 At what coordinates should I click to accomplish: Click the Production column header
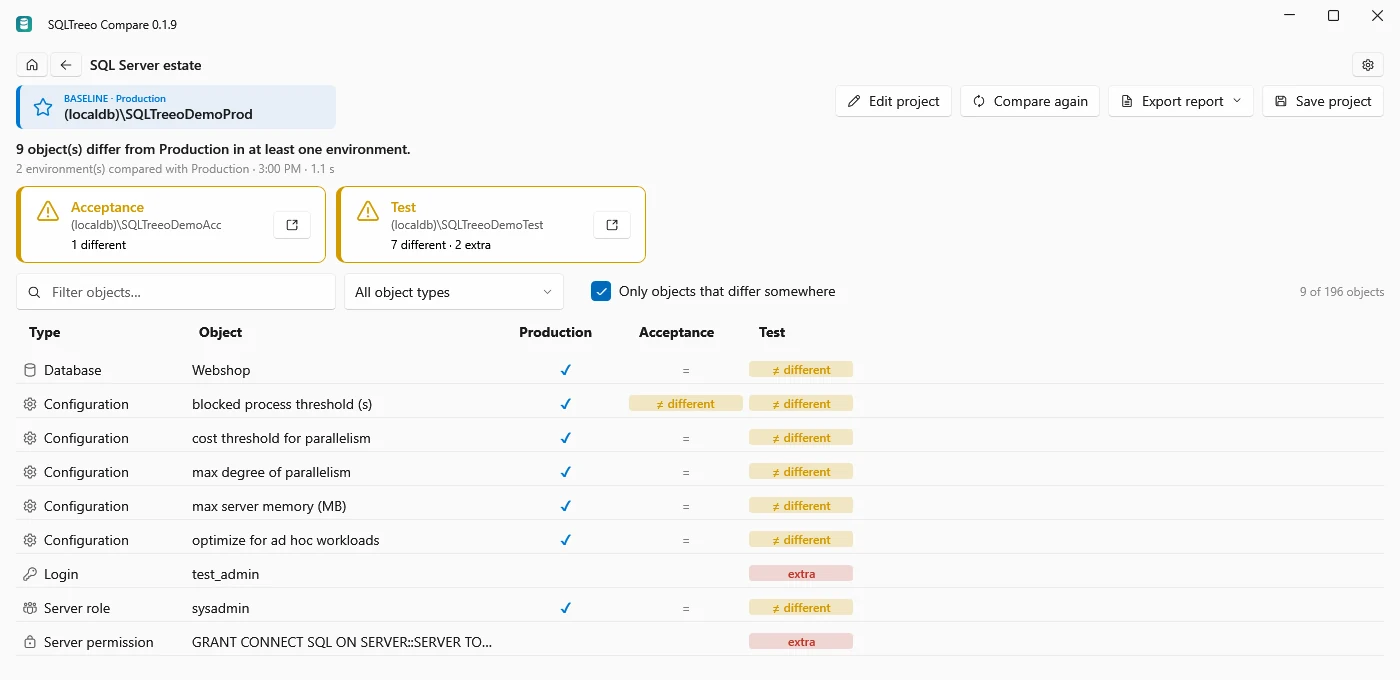555,332
